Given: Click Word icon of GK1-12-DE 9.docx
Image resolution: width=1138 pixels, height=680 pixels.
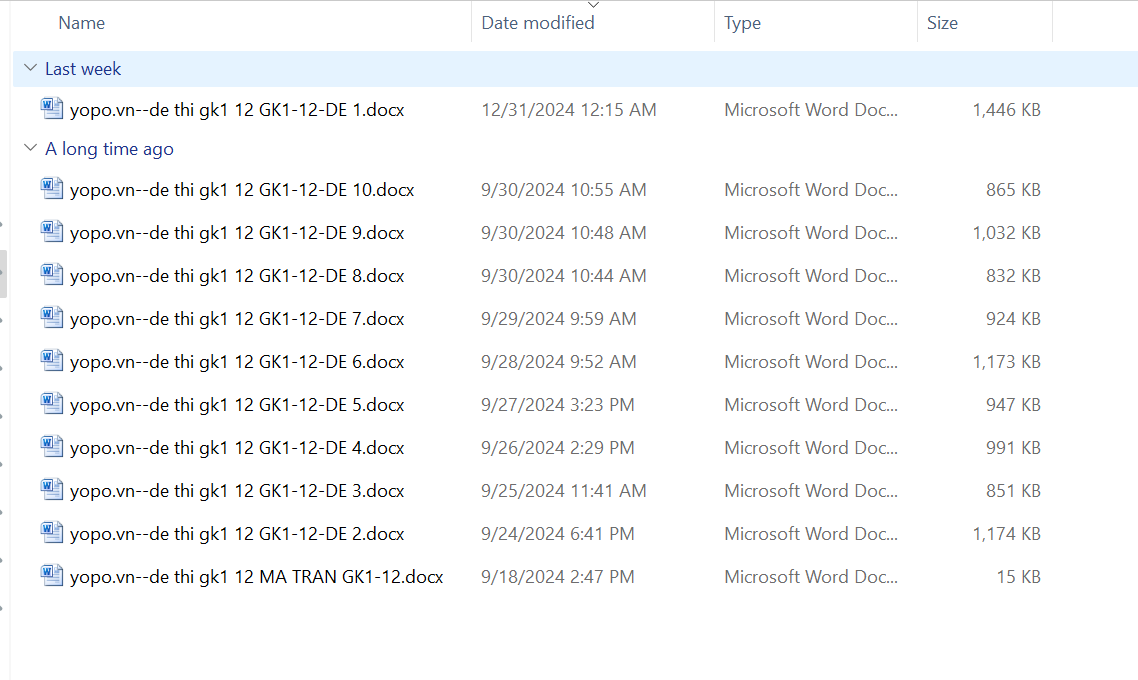Looking at the screenshot, I should point(52,231).
